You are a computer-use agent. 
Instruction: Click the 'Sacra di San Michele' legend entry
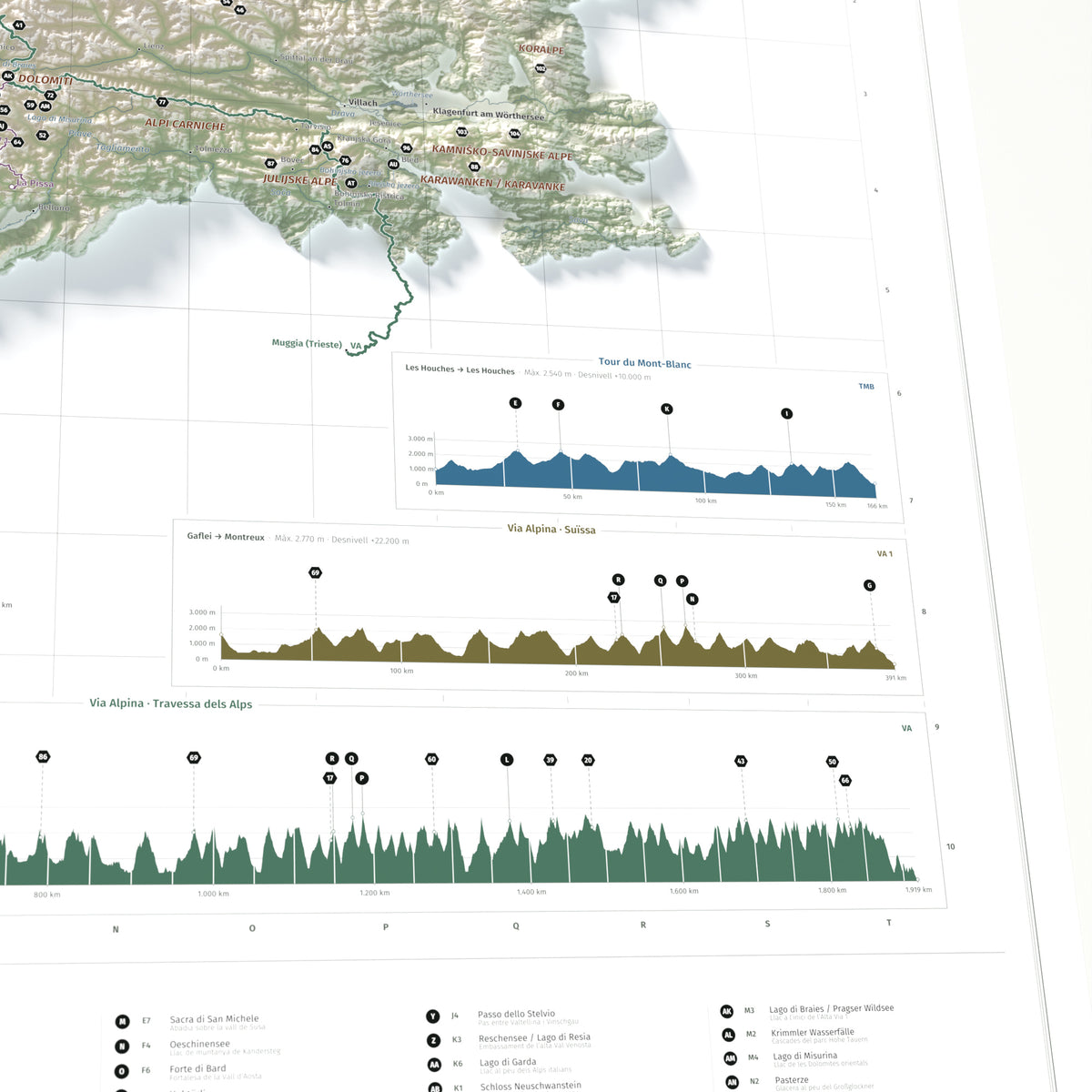(214, 1019)
